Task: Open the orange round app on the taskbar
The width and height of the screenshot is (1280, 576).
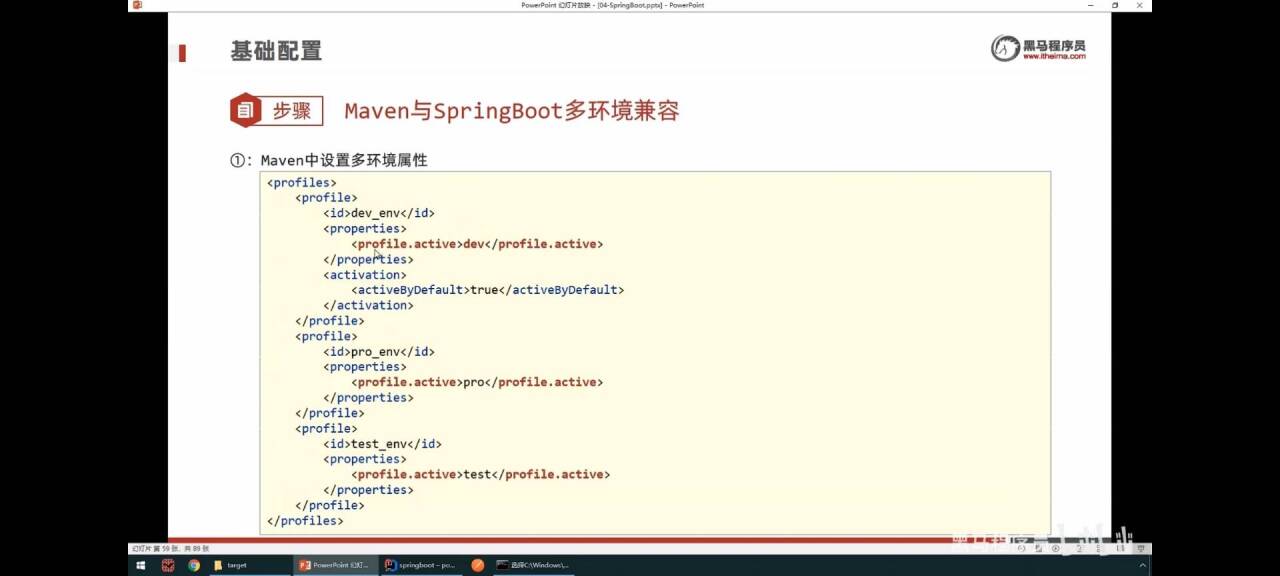Action: click(x=478, y=565)
